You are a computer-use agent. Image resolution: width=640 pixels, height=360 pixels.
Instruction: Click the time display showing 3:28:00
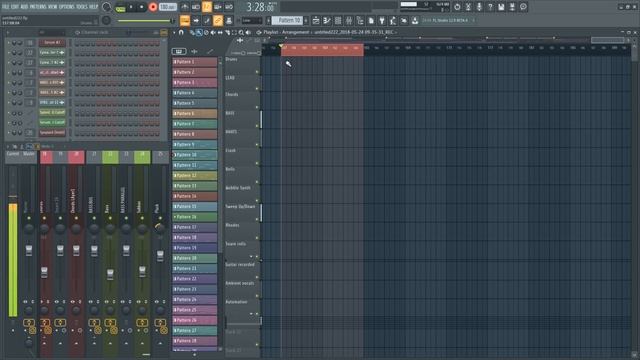(260, 7)
